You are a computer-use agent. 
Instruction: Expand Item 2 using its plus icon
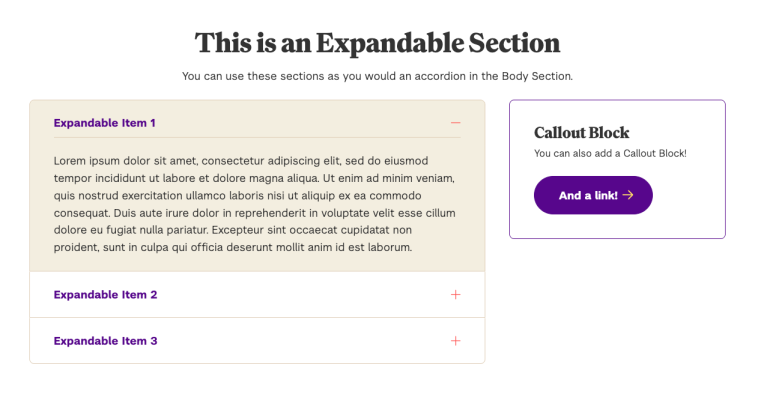455,295
